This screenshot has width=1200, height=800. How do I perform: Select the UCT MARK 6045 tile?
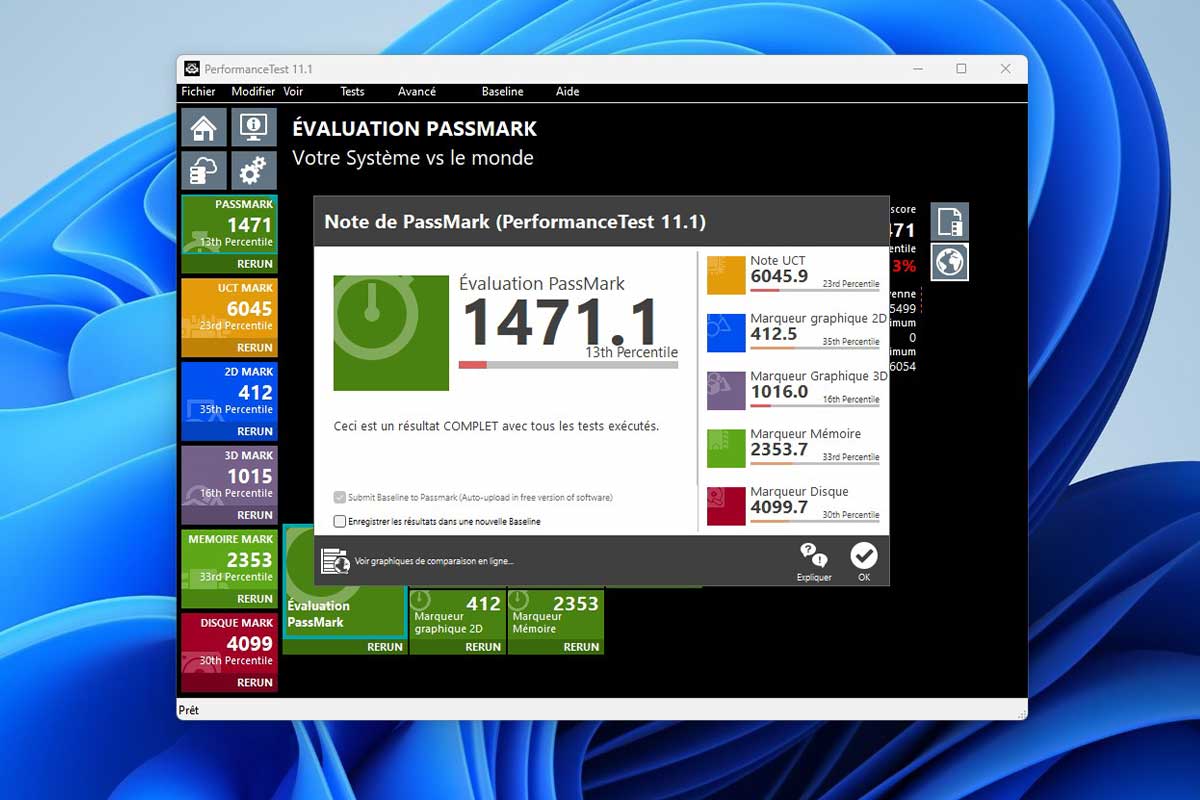tap(229, 309)
